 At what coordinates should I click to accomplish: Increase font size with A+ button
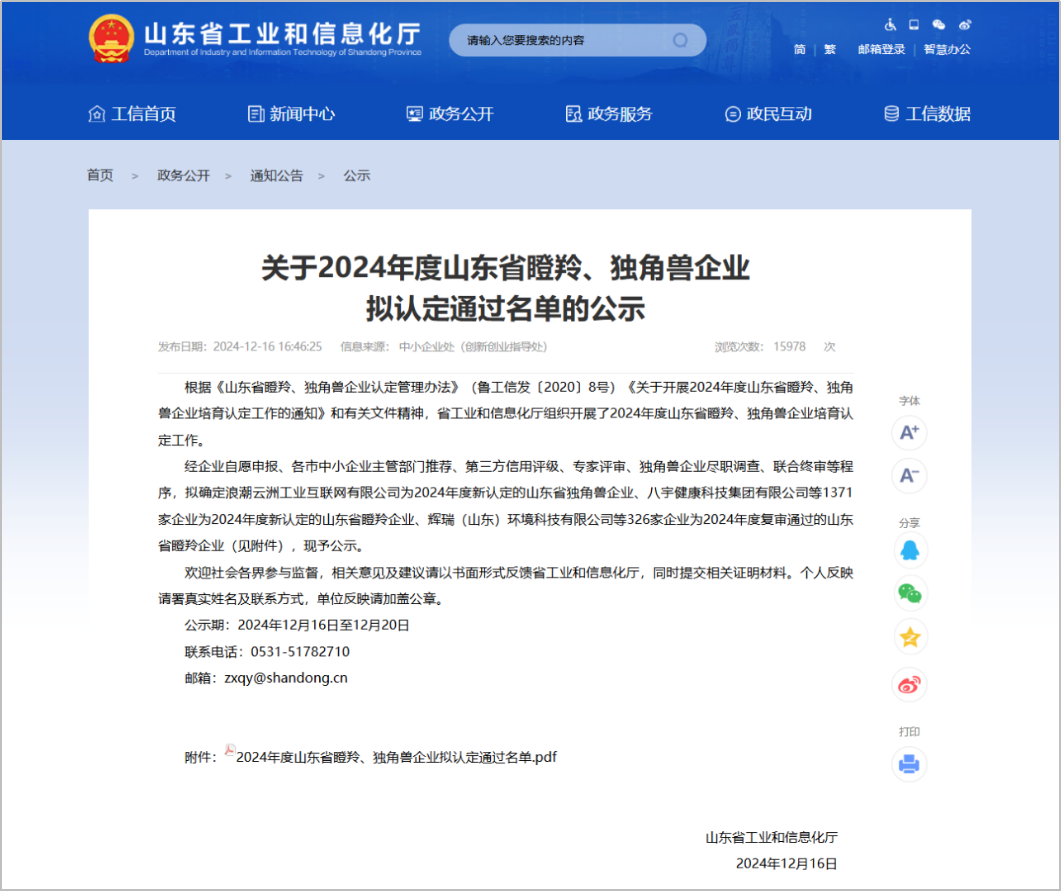pos(909,433)
